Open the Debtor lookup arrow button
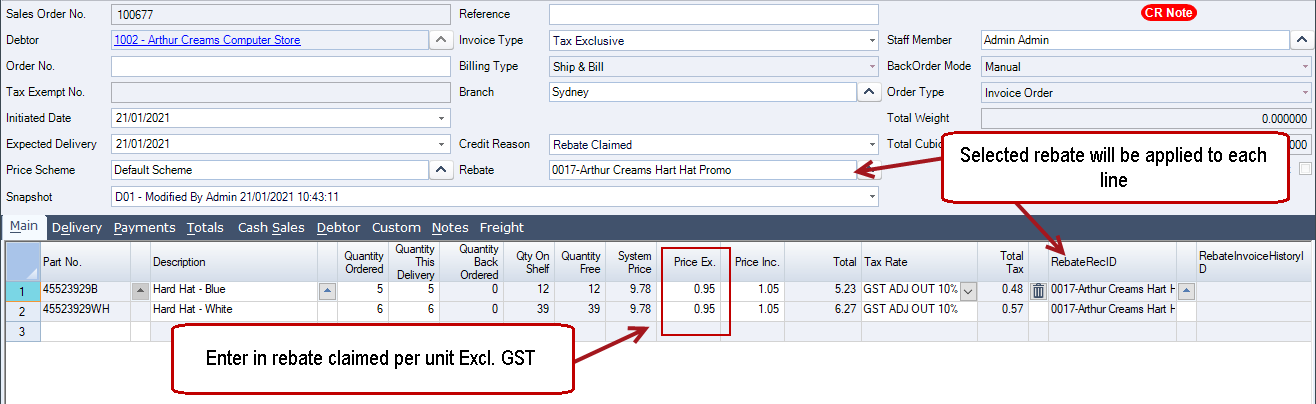Image resolution: width=1316 pixels, height=404 pixels. click(441, 41)
